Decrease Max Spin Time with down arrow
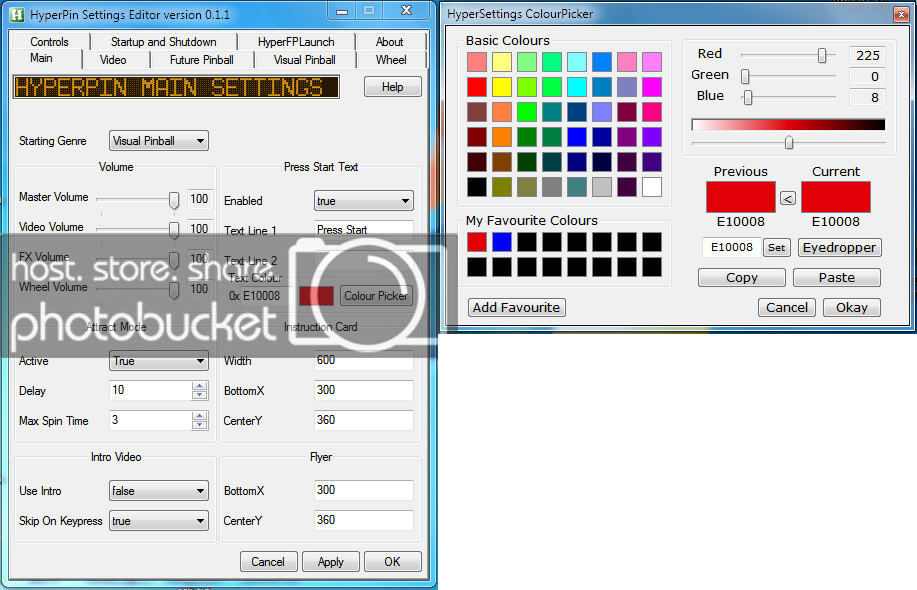This screenshot has height=590, width=917. (x=199, y=425)
